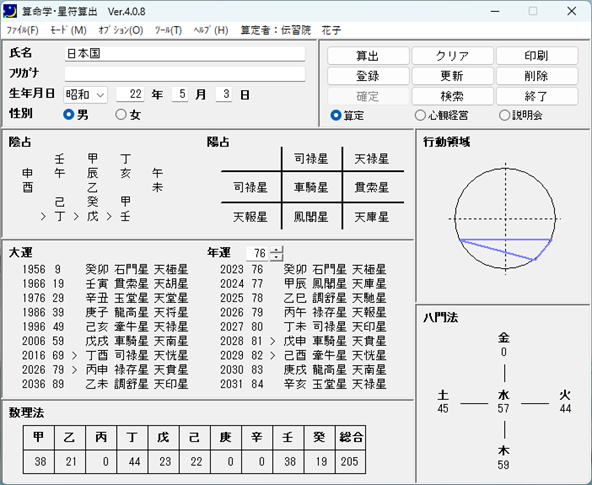This screenshot has width=592, height=485.
Task: Open the ファイル(F) menu
Action: pyautogui.click(x=23, y=30)
